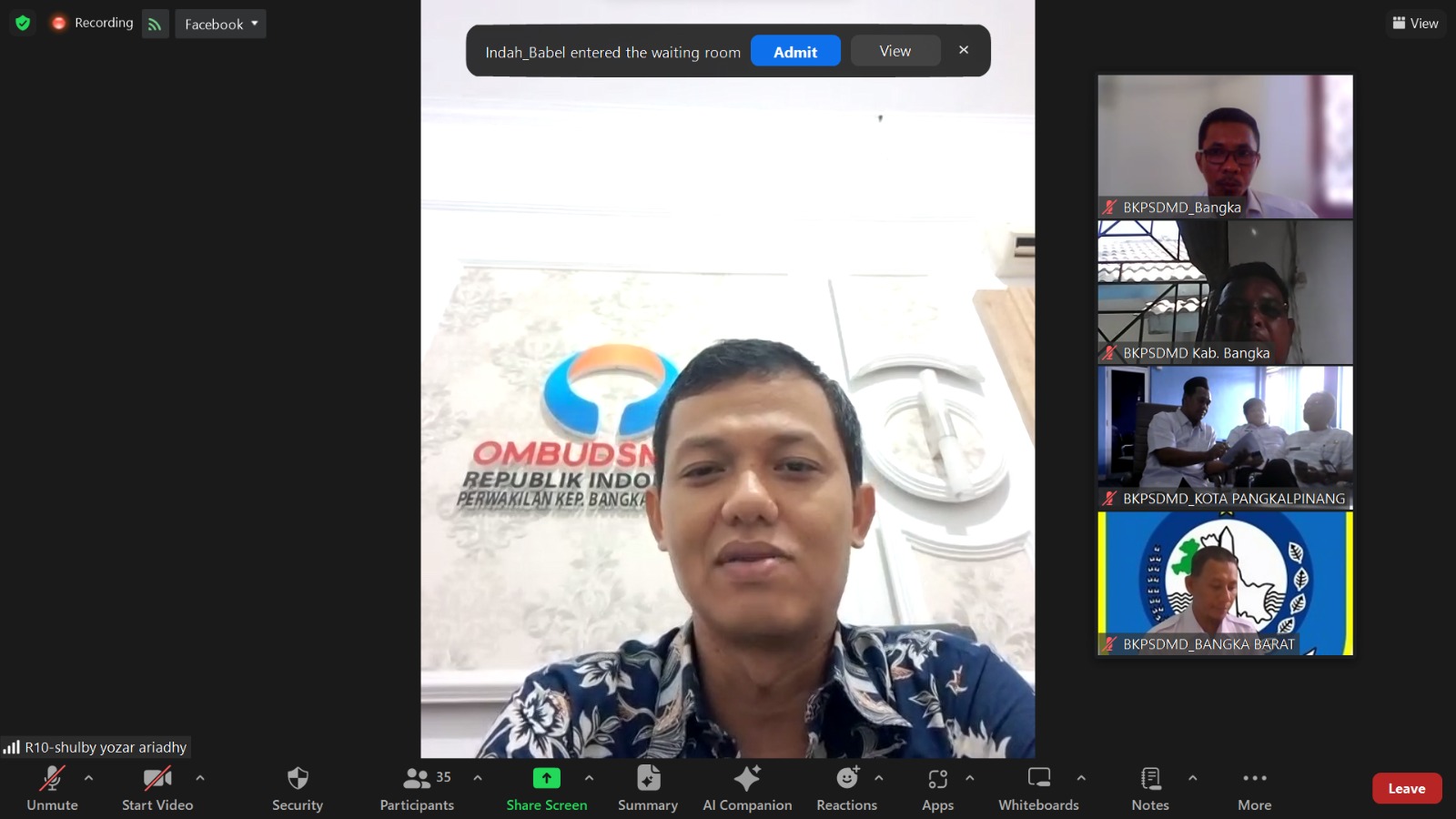Click the green Share Screen icon
Viewport: 1456px width, 819px height.
click(546, 778)
